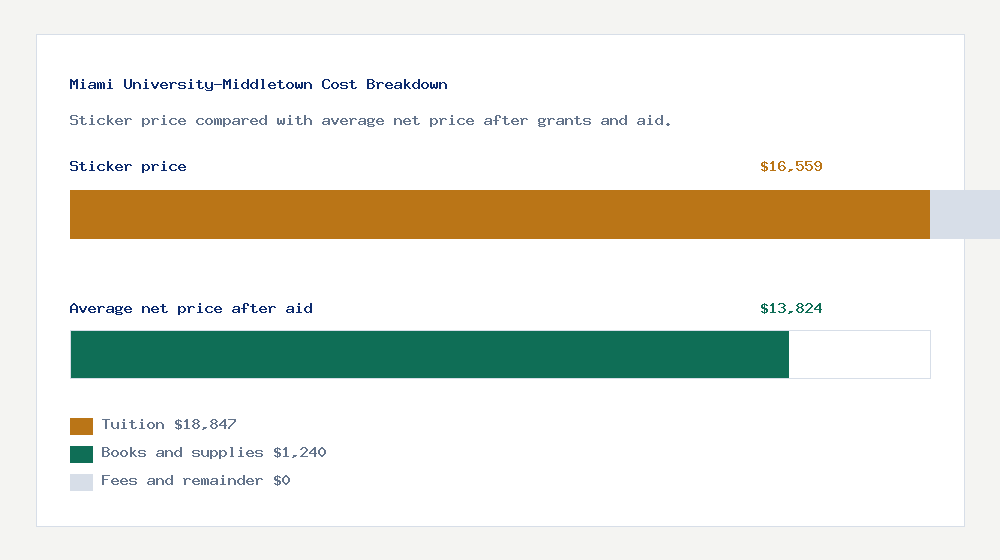Click the $1,240 amount in the legend
The height and width of the screenshot is (560, 1000).
[299, 453]
